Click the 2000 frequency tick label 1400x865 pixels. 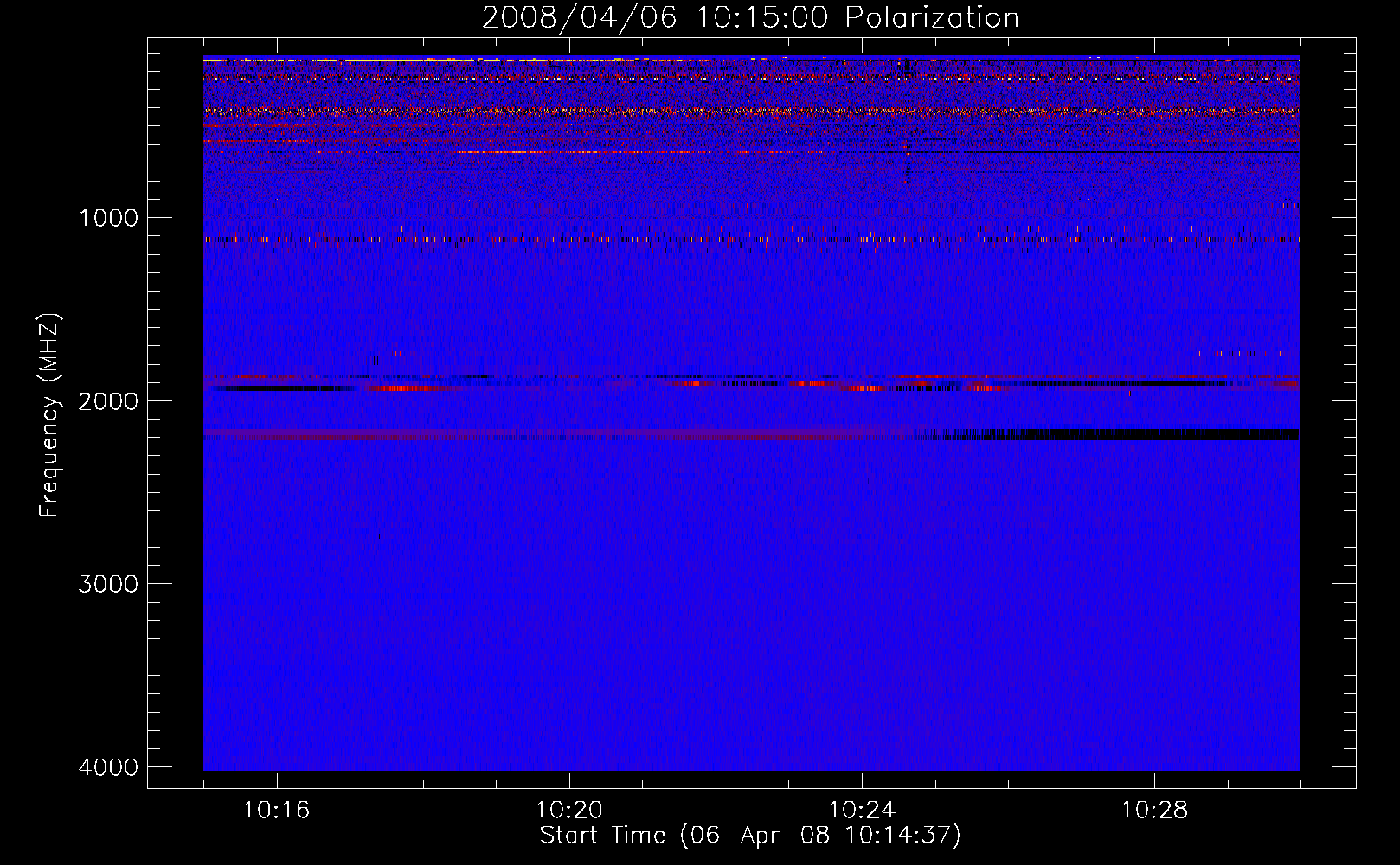[108, 401]
